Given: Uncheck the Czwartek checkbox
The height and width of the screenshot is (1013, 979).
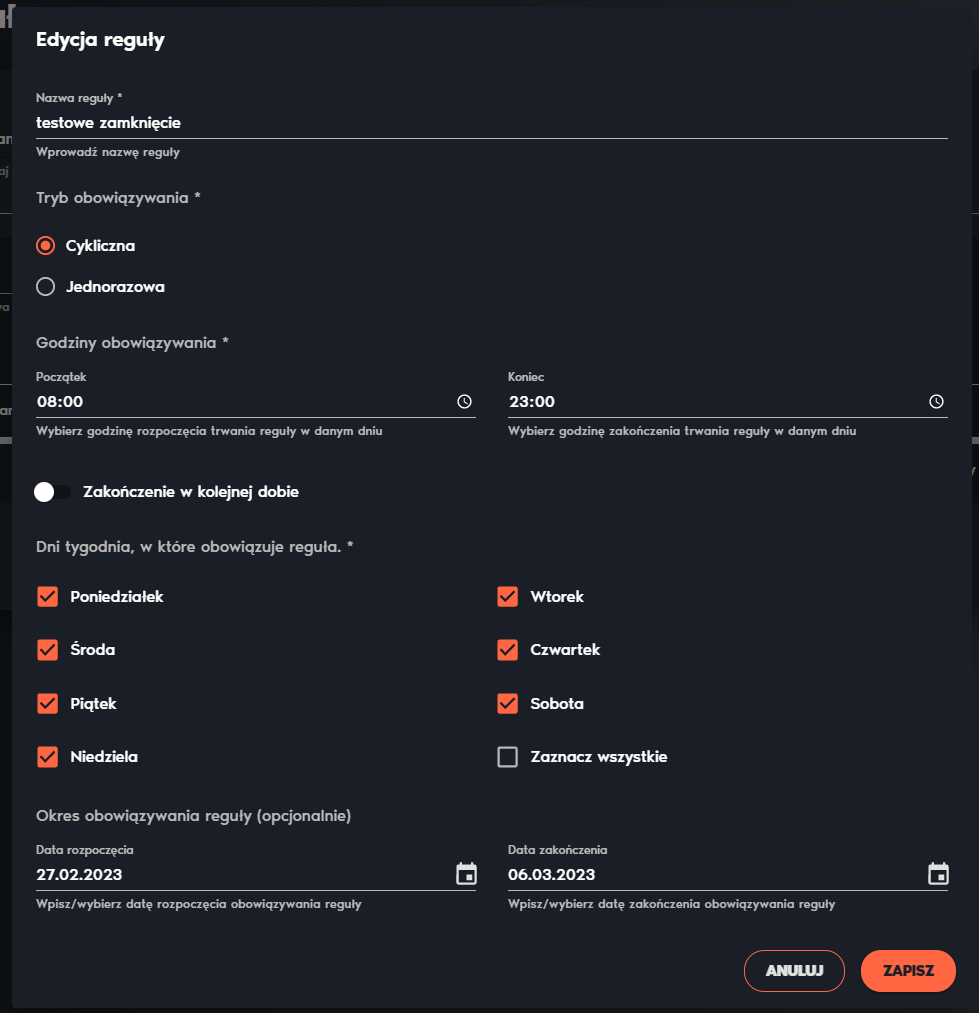Looking at the screenshot, I should click(507, 650).
